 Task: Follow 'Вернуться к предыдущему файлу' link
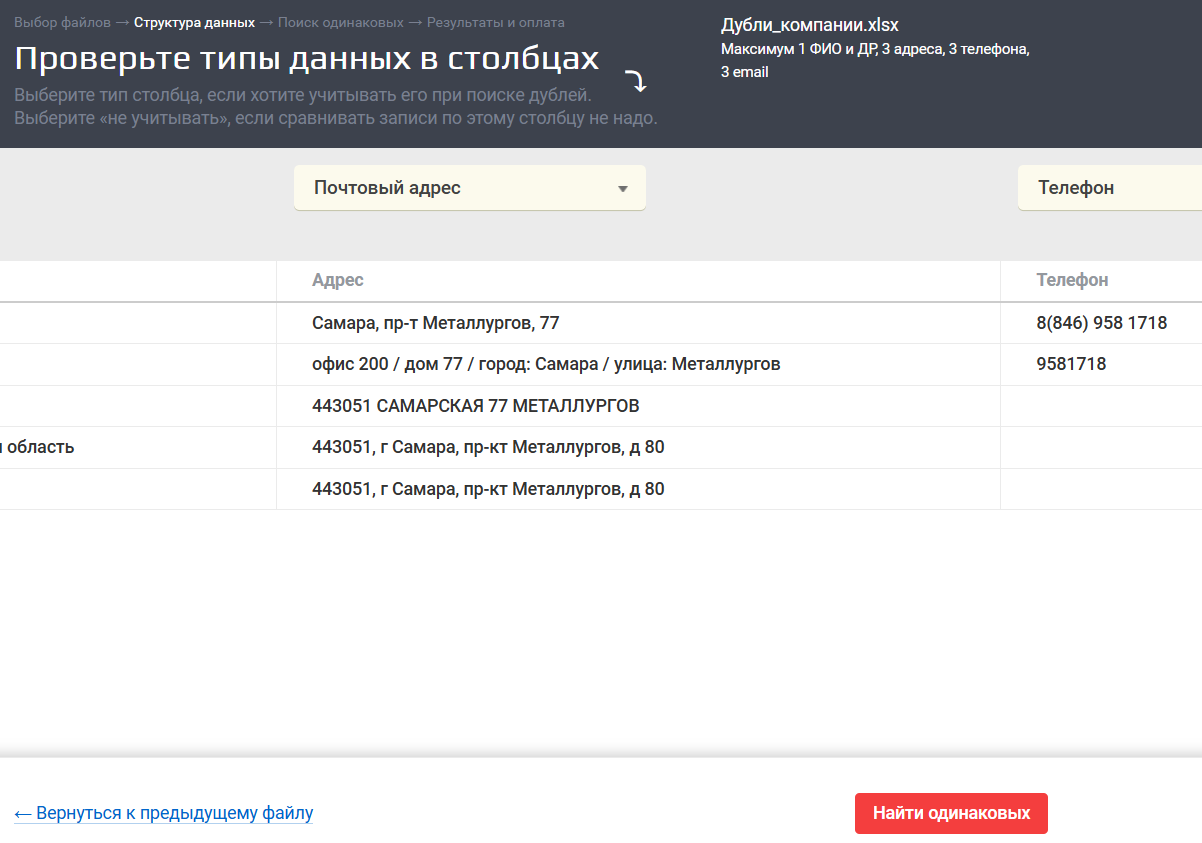pos(164,813)
